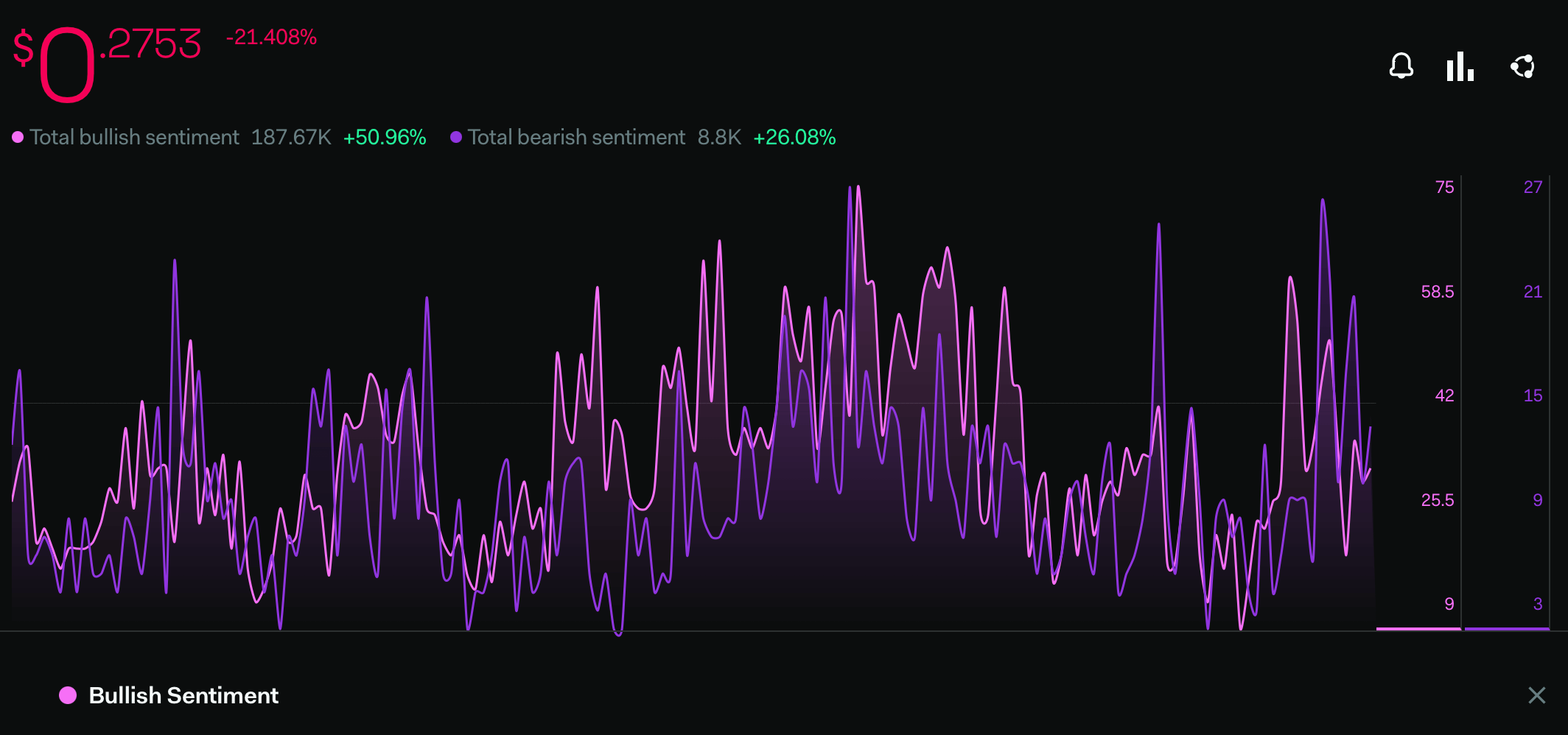Click the circular share nodes icon
Viewport: 1568px width, 735px height.
1522,66
